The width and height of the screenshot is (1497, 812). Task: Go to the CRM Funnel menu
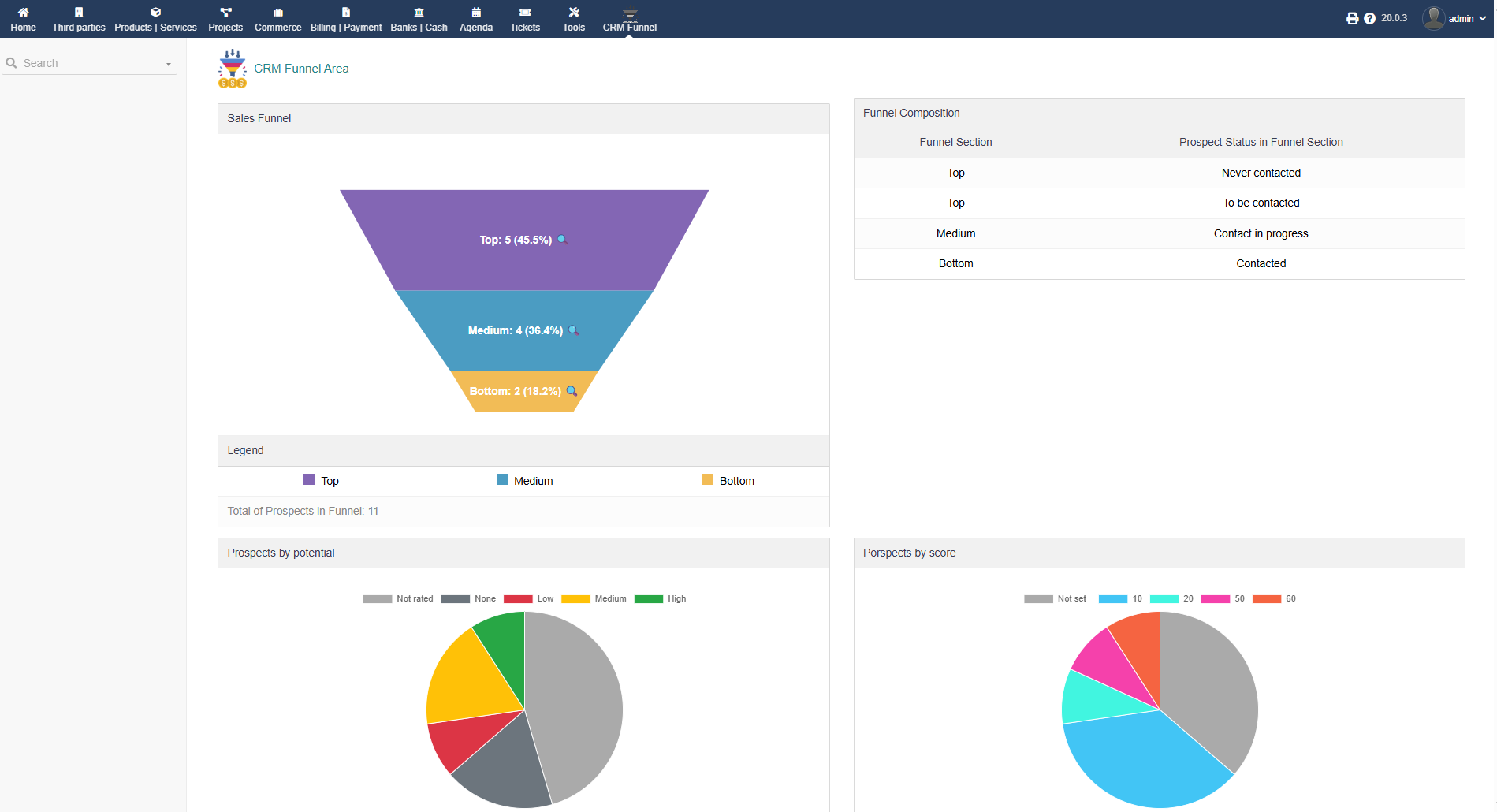tap(629, 19)
